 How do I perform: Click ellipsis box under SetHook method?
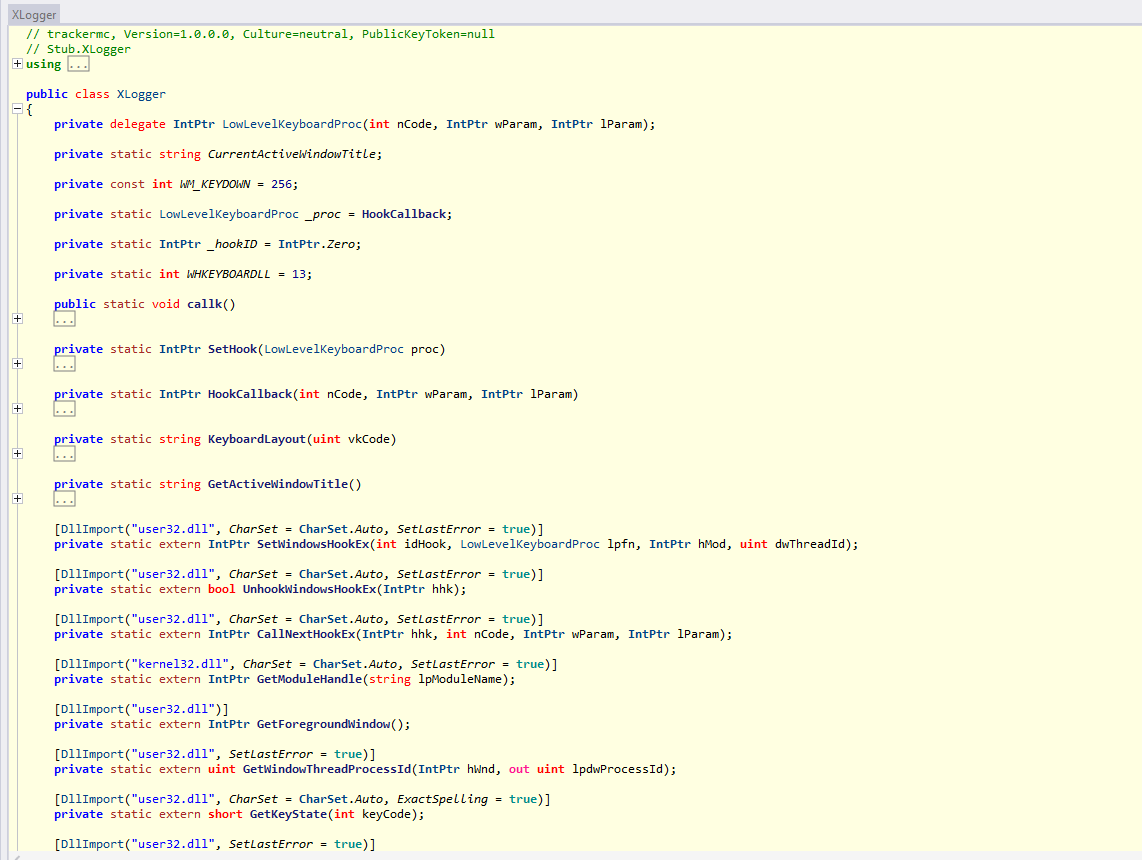point(64,365)
